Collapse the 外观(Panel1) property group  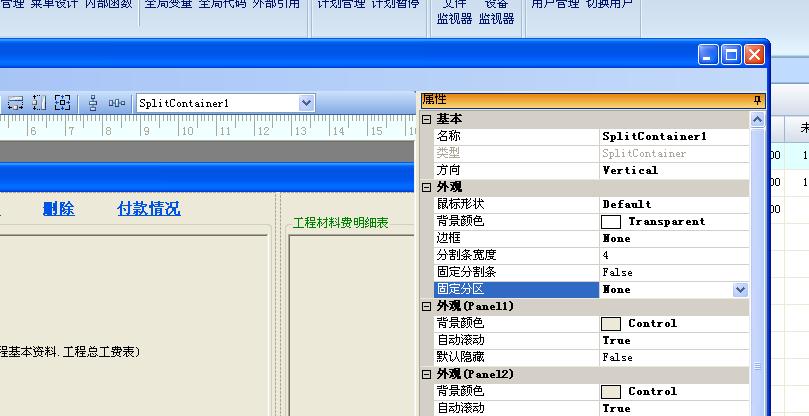click(x=426, y=306)
